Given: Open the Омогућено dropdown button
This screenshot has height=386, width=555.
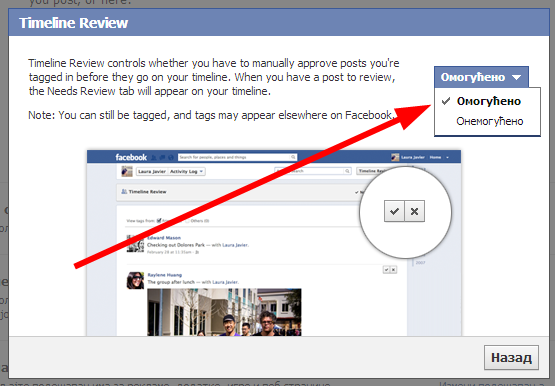Looking at the screenshot, I should (481, 77).
